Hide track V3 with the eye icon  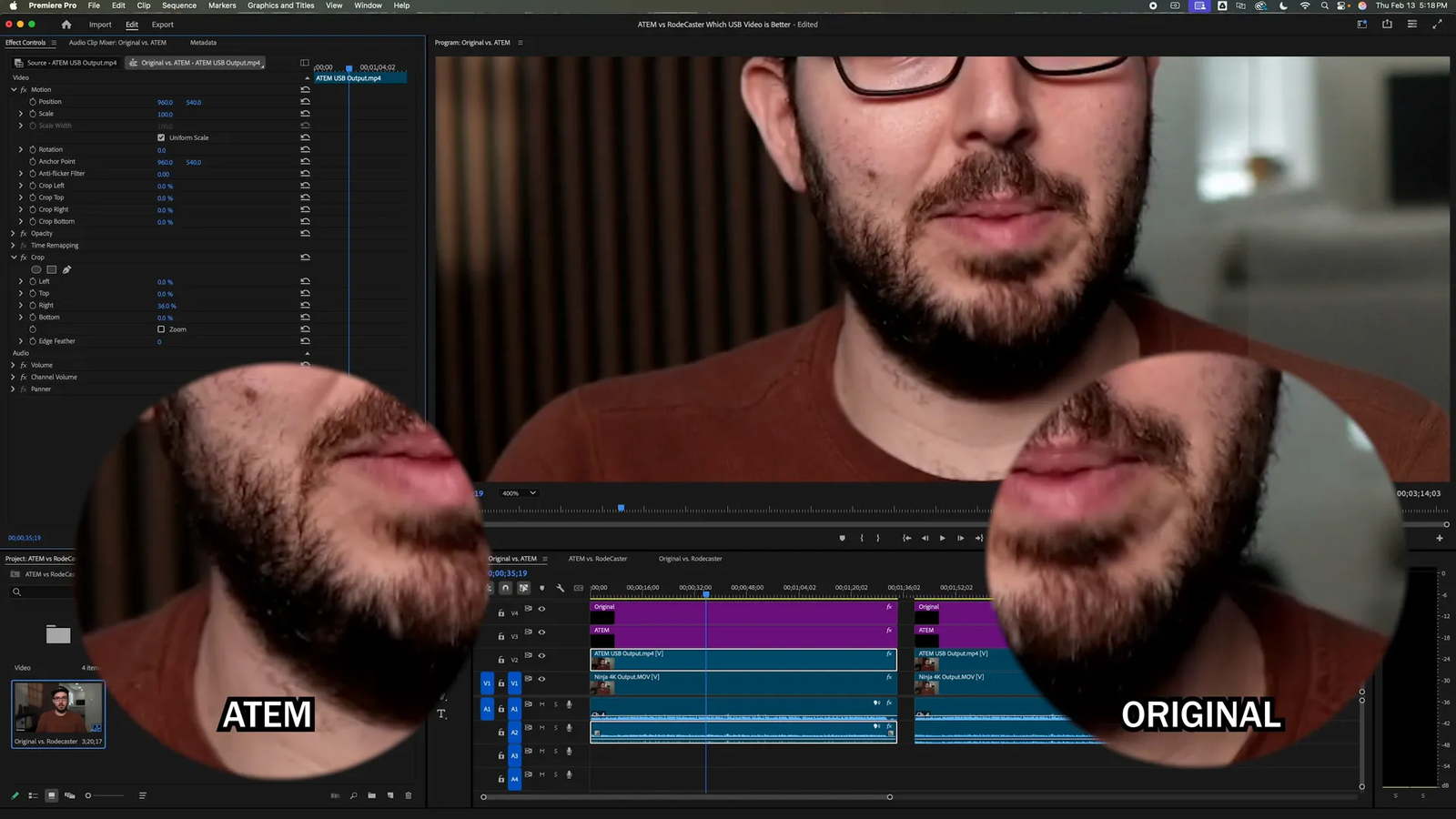pyautogui.click(x=541, y=632)
